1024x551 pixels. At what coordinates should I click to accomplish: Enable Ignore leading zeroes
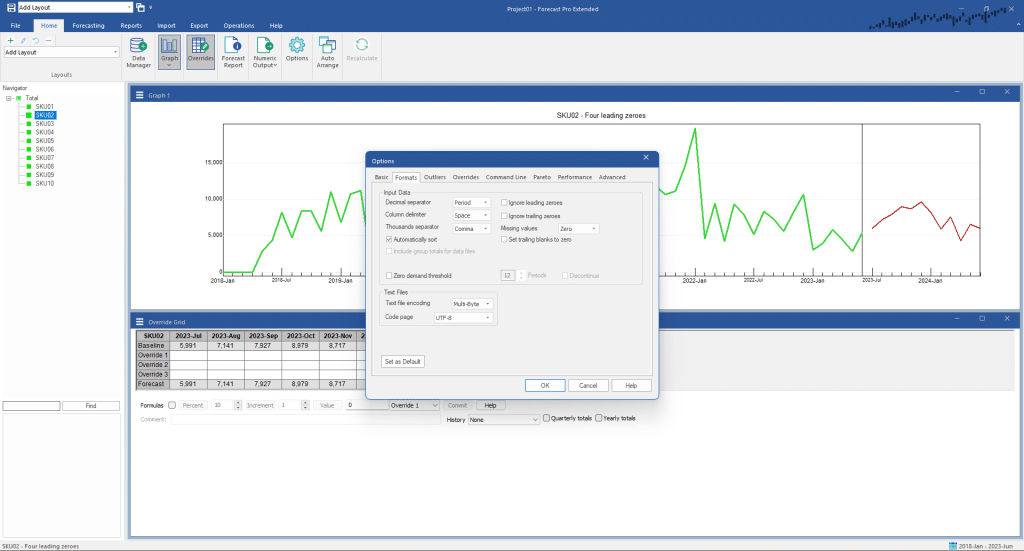coord(504,203)
